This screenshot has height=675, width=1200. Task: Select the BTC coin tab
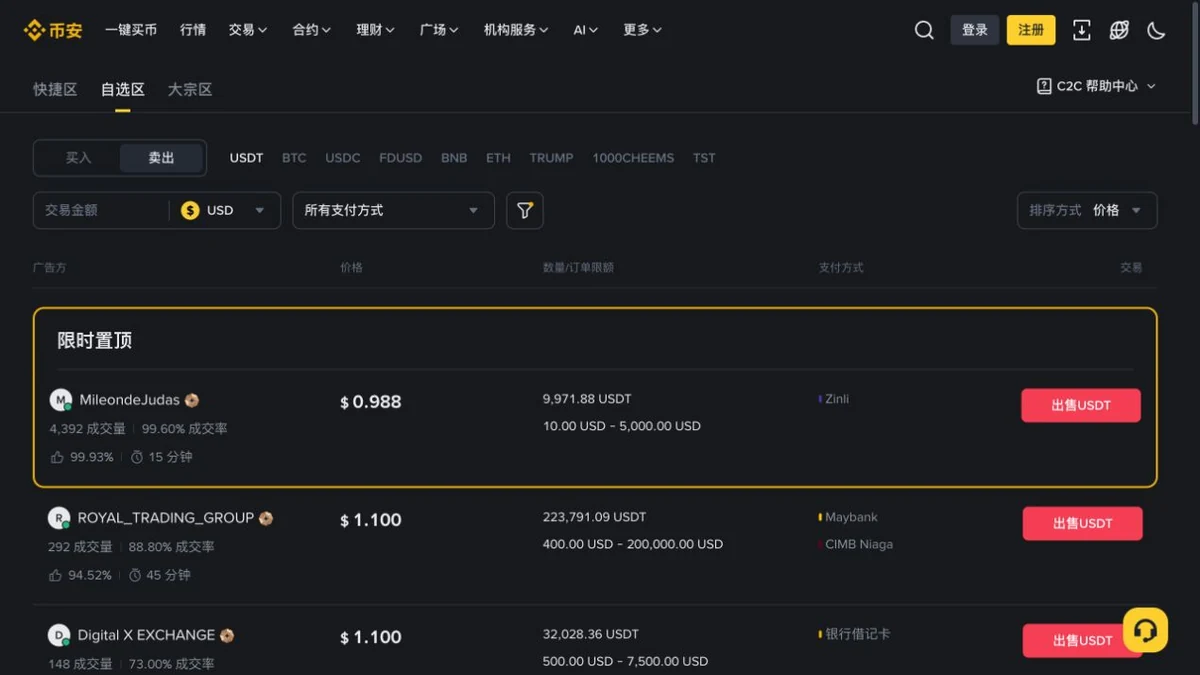(294, 158)
